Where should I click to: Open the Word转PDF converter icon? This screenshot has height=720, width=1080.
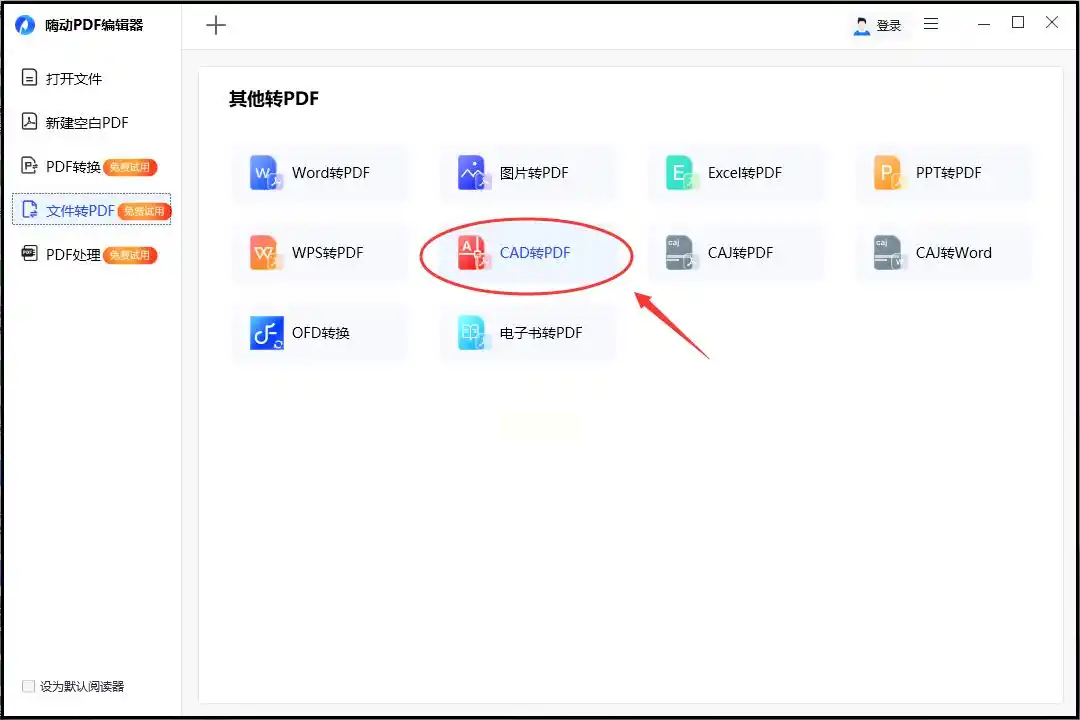click(x=266, y=172)
